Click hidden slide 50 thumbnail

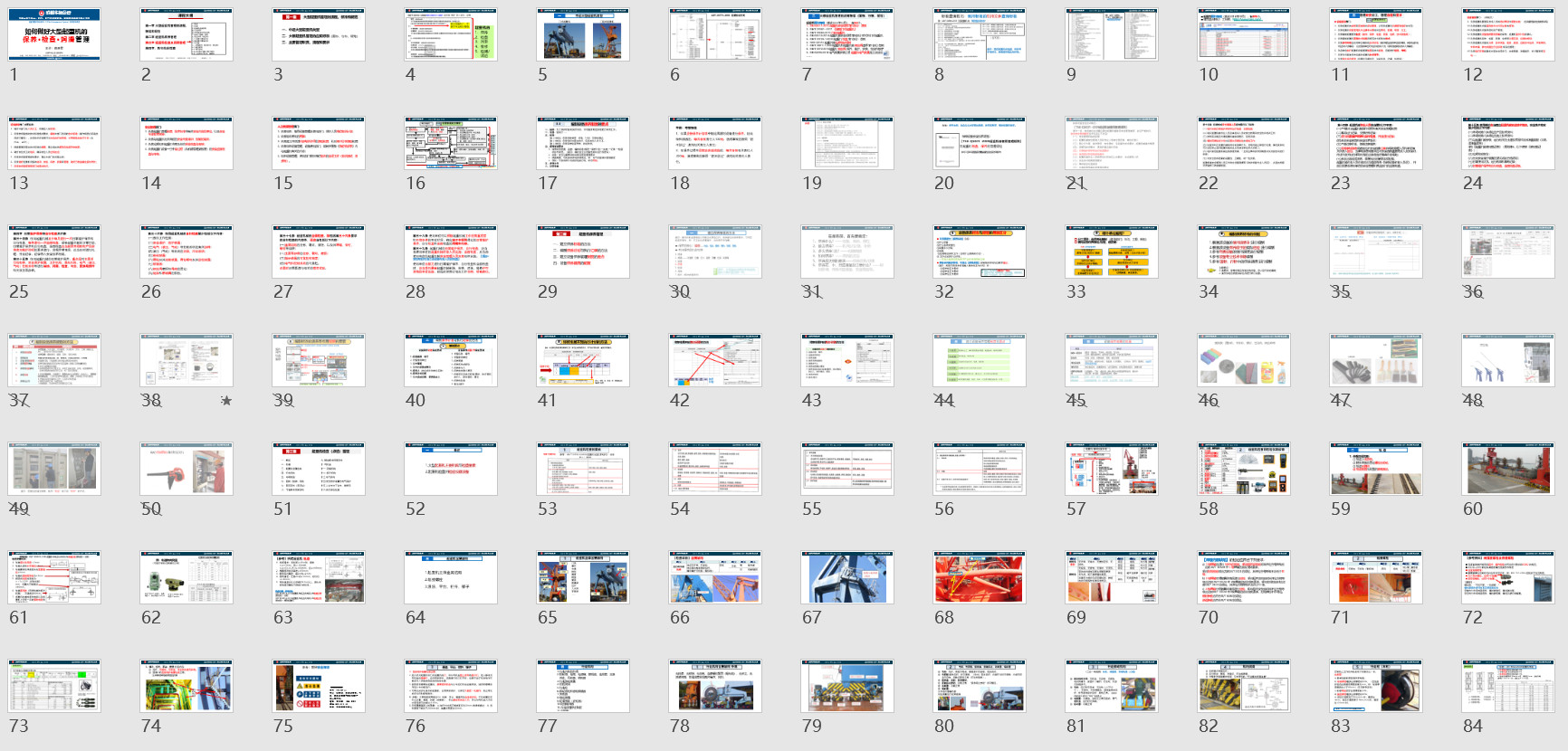[186, 470]
